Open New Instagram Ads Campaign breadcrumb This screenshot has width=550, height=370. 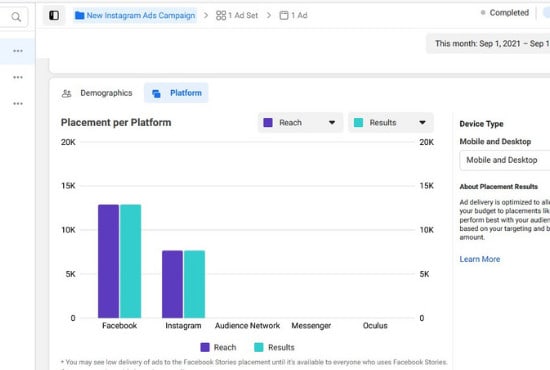(x=135, y=15)
